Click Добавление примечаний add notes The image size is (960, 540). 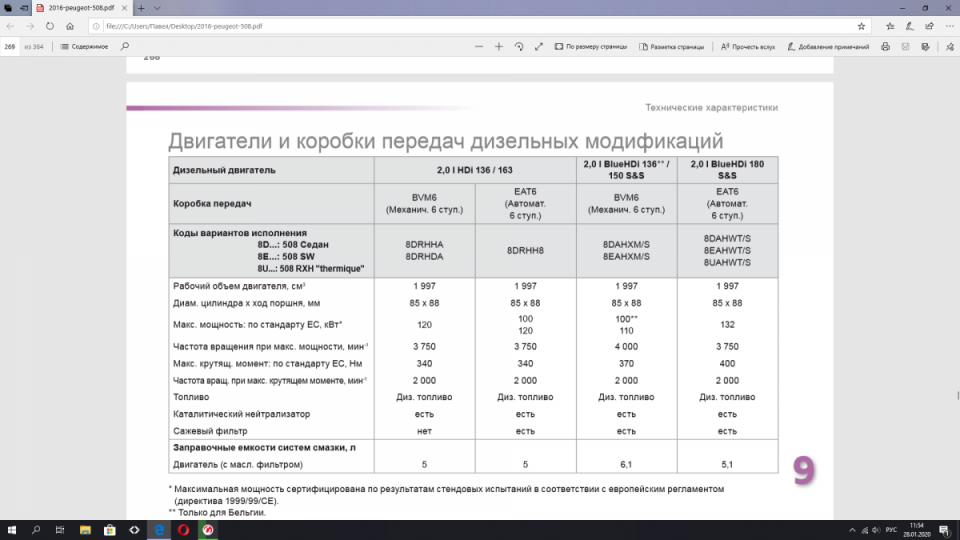coord(828,47)
